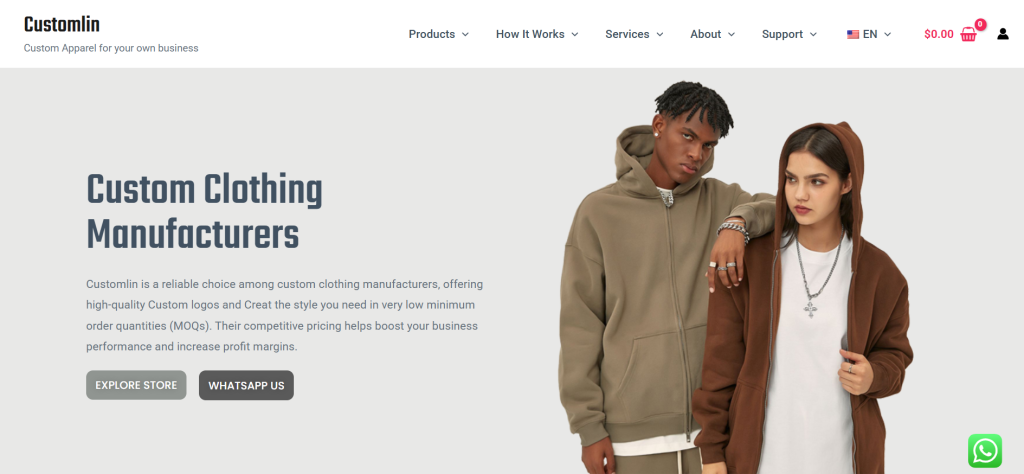The image size is (1024, 474).
Task: Expand the About menu chevron
Action: [x=731, y=35]
